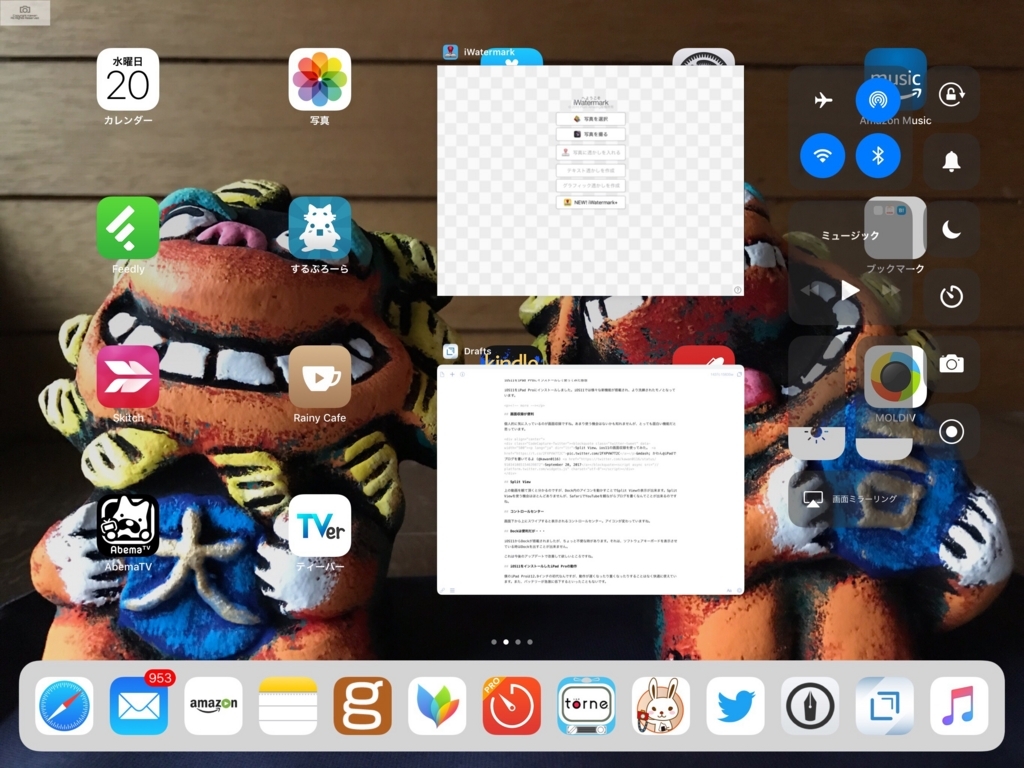1024x768 pixels.
Task: Open the rabbit app in the dock
Action: (661, 706)
